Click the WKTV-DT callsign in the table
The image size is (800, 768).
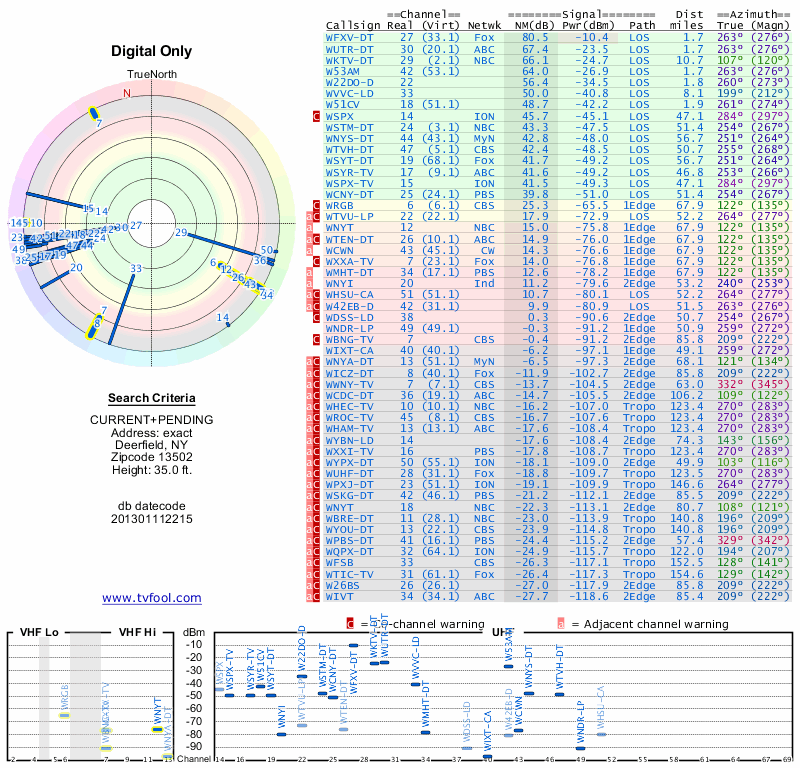click(x=350, y=59)
